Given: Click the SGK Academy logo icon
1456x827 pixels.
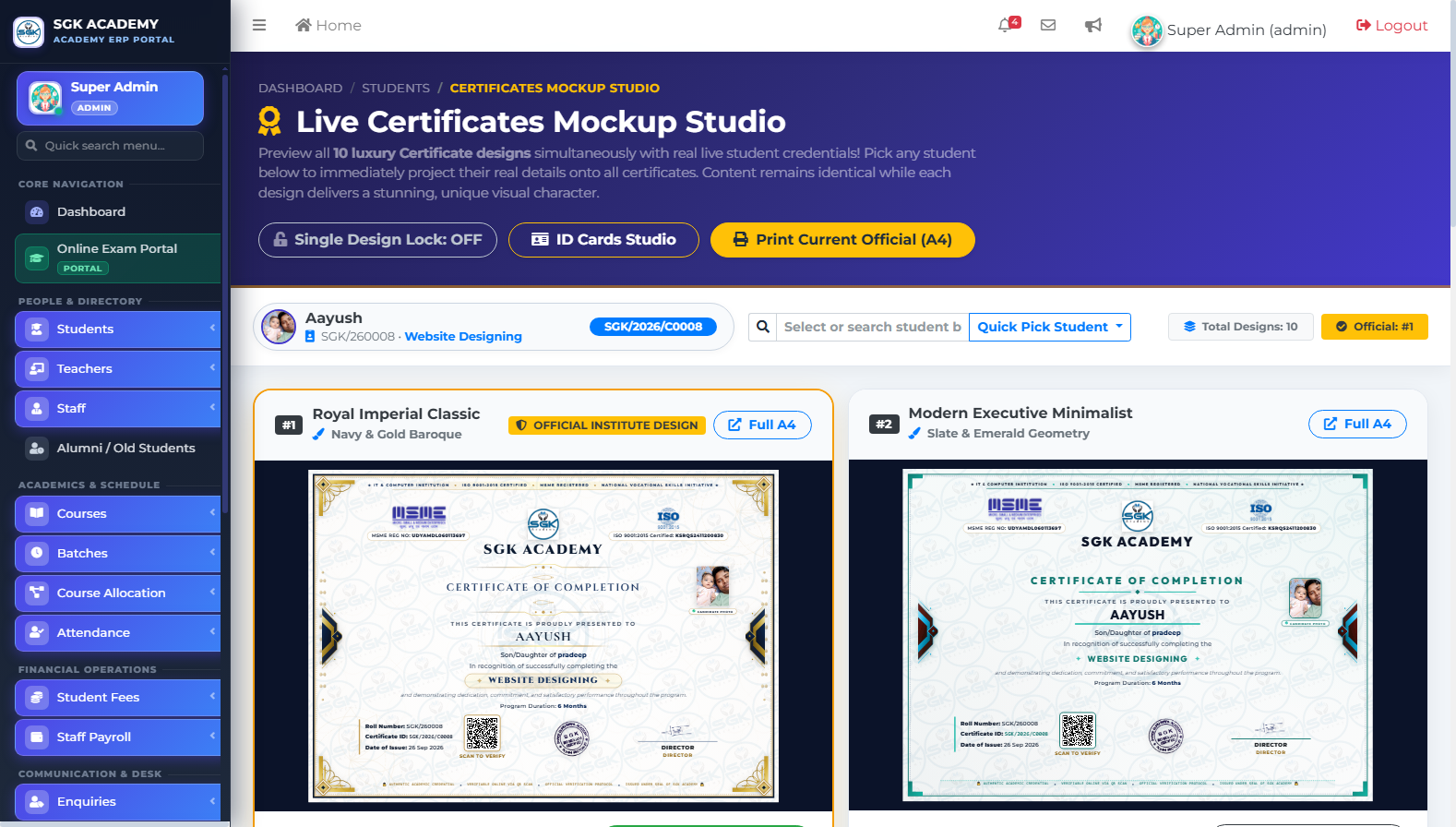Looking at the screenshot, I should (29, 31).
